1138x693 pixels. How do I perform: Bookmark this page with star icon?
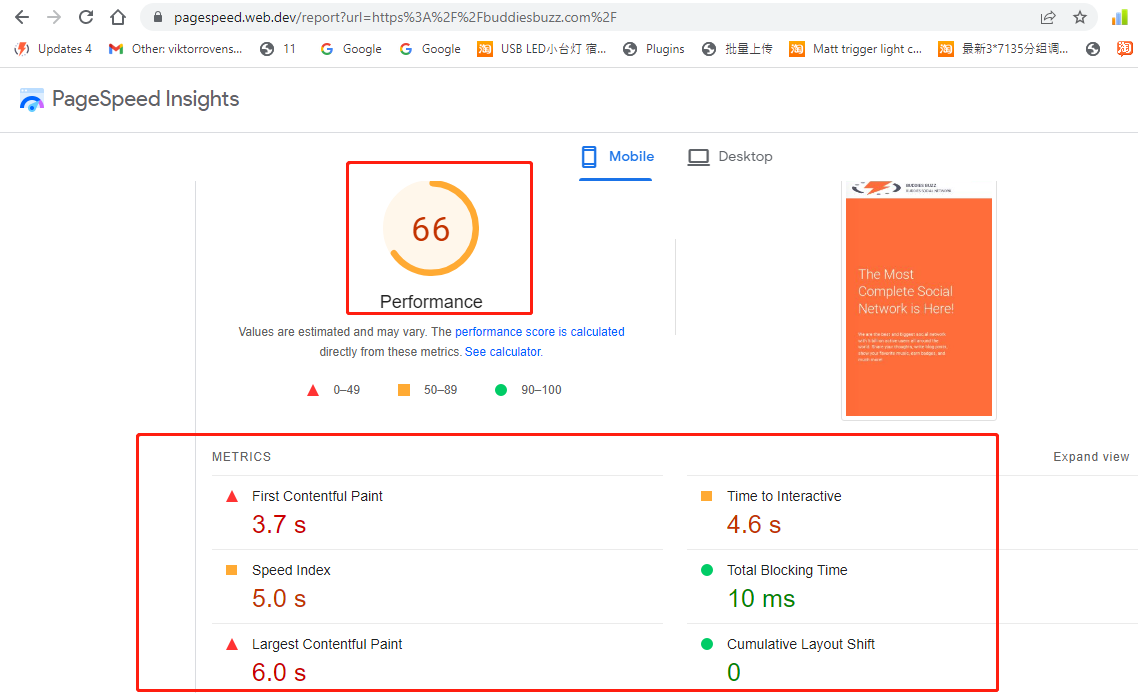(1079, 17)
